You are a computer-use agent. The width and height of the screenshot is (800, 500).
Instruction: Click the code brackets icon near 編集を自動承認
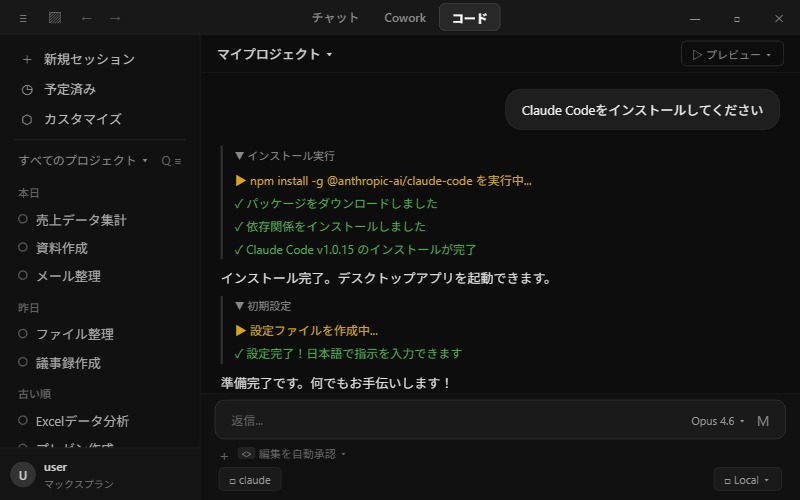(246, 453)
